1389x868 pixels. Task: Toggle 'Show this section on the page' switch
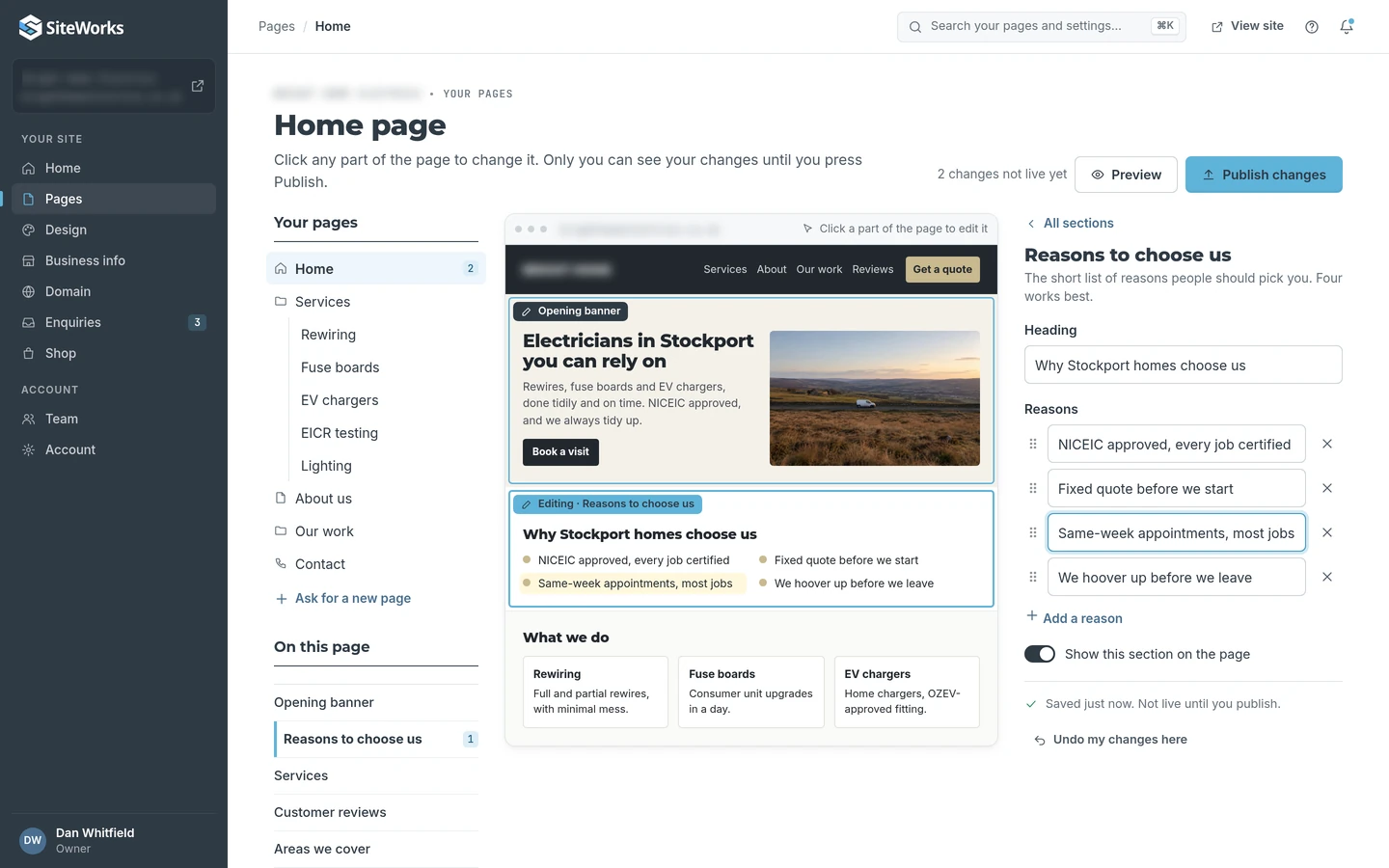pos(1040,654)
